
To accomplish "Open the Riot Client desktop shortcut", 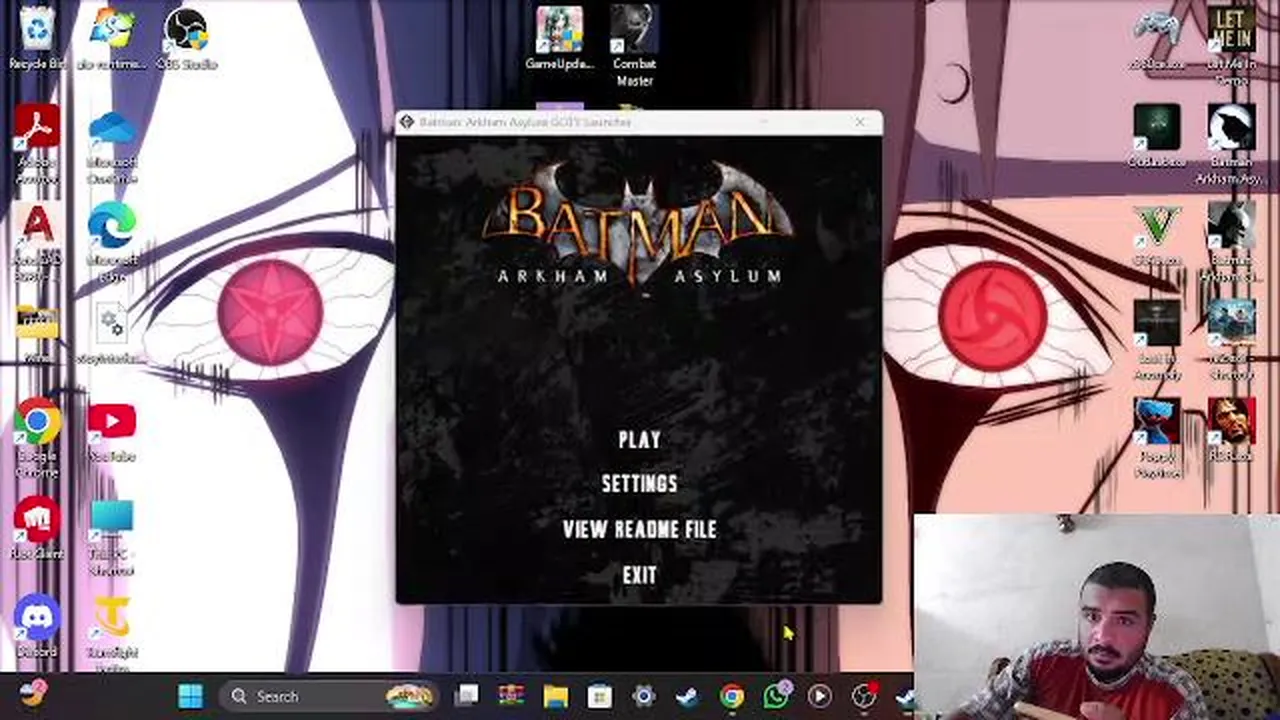I will tap(37, 528).
